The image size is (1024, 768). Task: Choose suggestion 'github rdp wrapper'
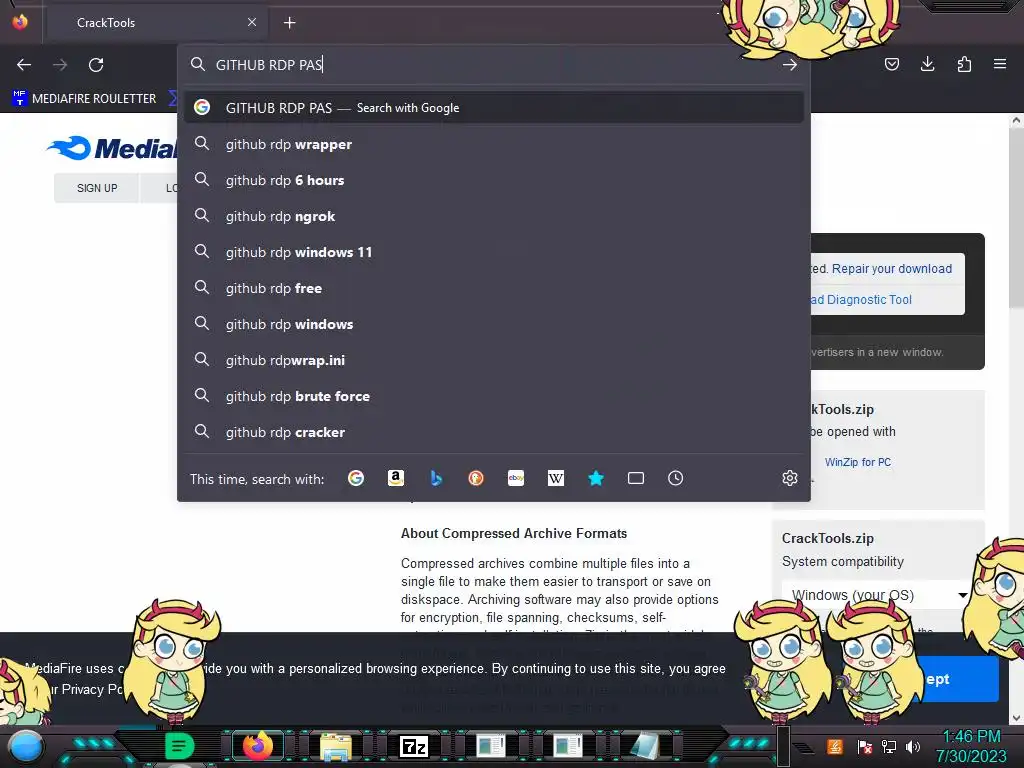[493, 144]
